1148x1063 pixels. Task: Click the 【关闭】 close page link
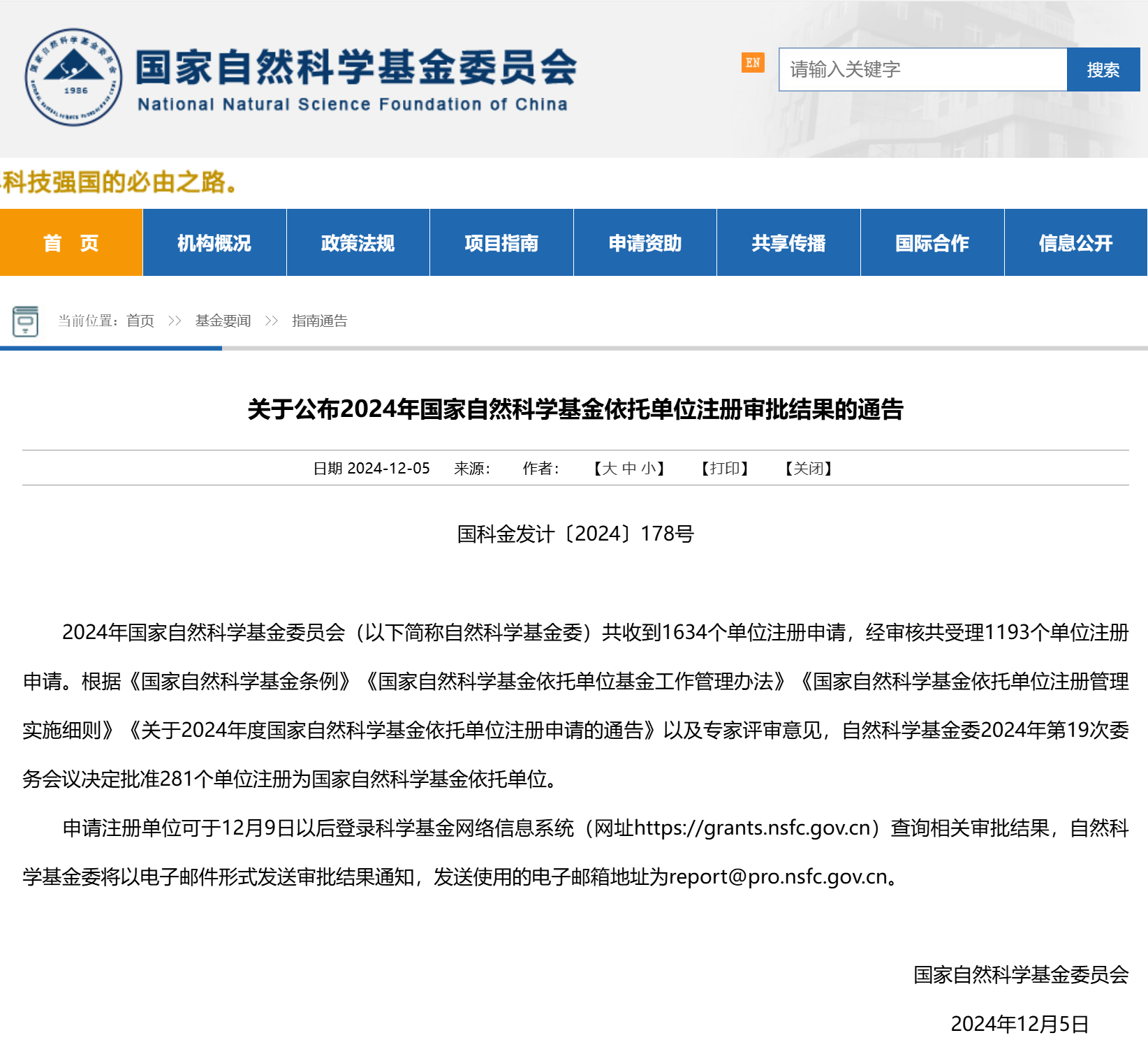[809, 469]
